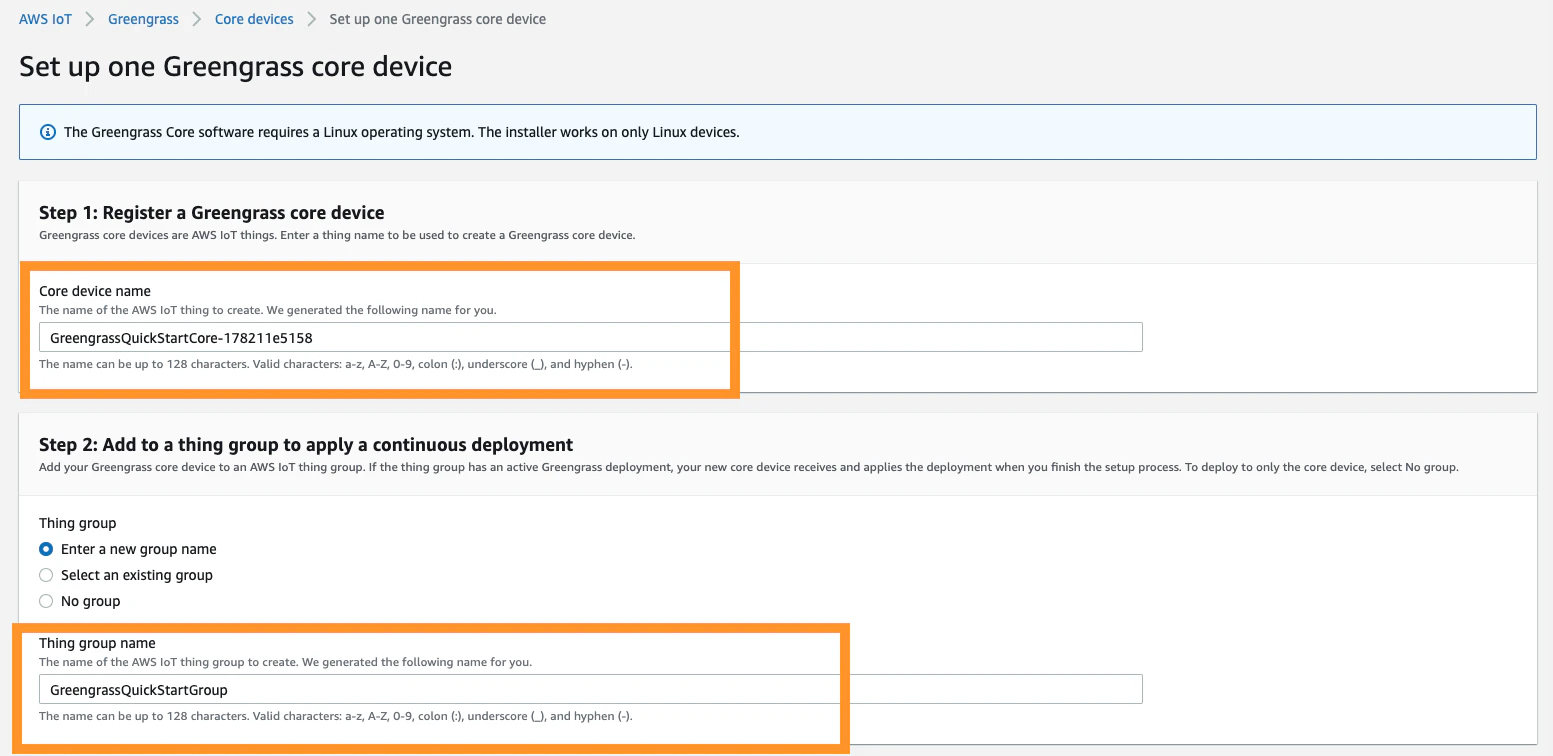The height and width of the screenshot is (756, 1553).
Task: Click the 'name of the AWS IoT thing group to create' hint
Action: (286, 662)
